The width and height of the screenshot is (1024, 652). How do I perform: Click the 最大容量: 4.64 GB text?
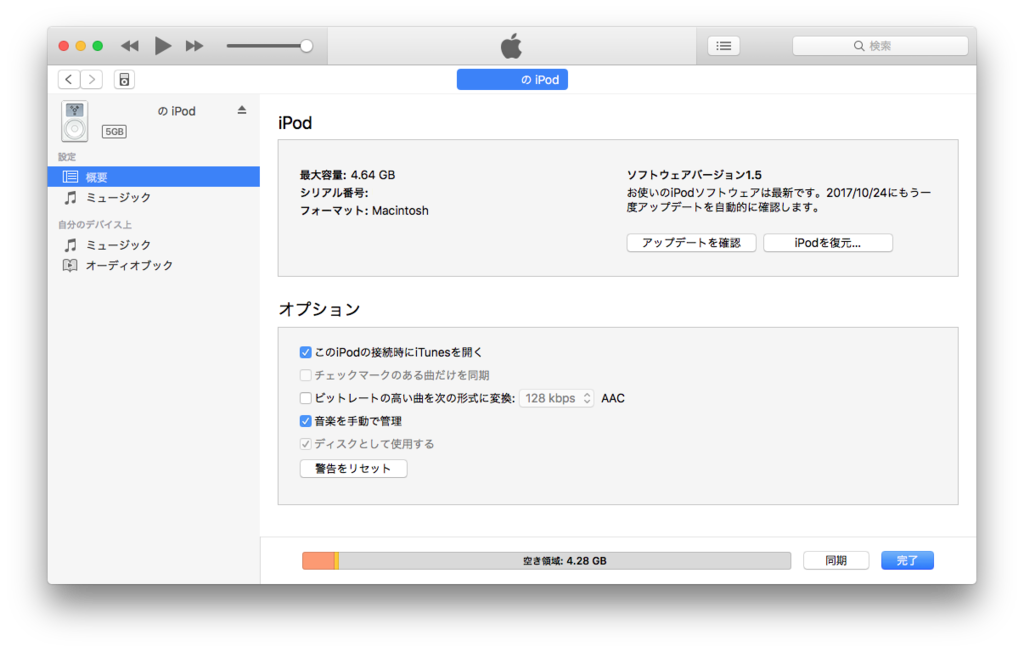click(x=347, y=175)
